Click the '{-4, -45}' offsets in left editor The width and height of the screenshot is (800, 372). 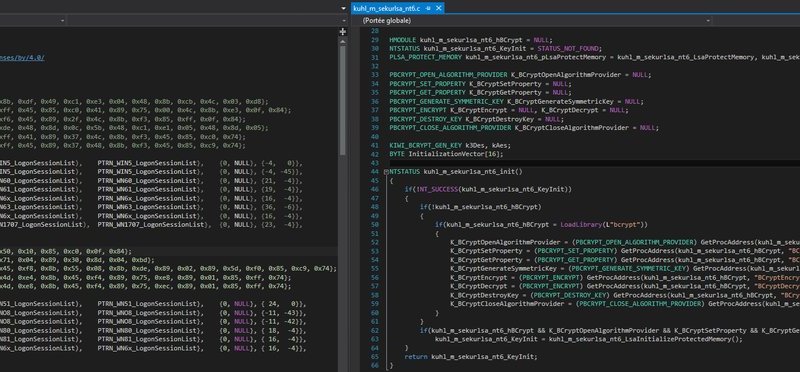click(278, 172)
